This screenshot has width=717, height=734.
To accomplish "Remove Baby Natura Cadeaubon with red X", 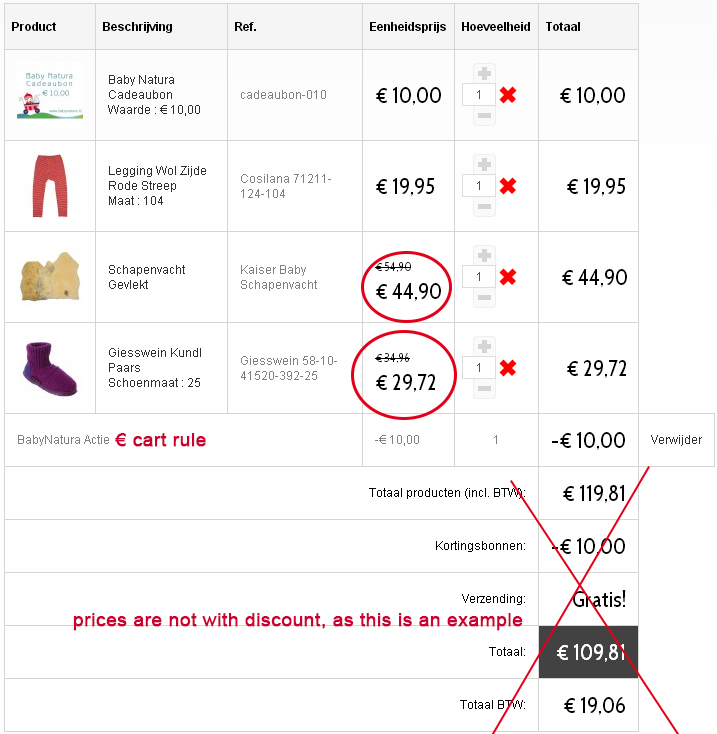I will tap(508, 95).
